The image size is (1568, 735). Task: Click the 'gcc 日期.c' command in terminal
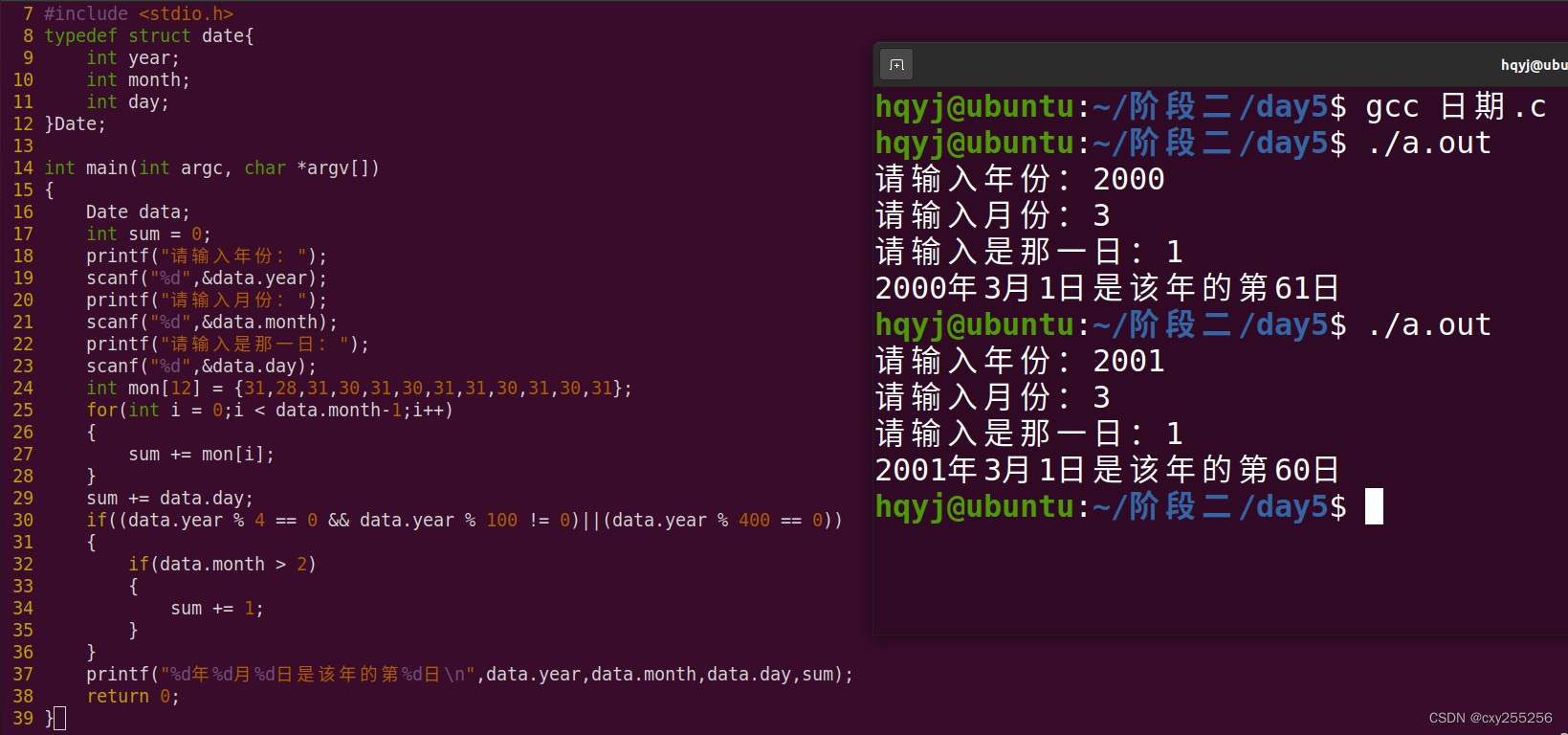point(1456,106)
